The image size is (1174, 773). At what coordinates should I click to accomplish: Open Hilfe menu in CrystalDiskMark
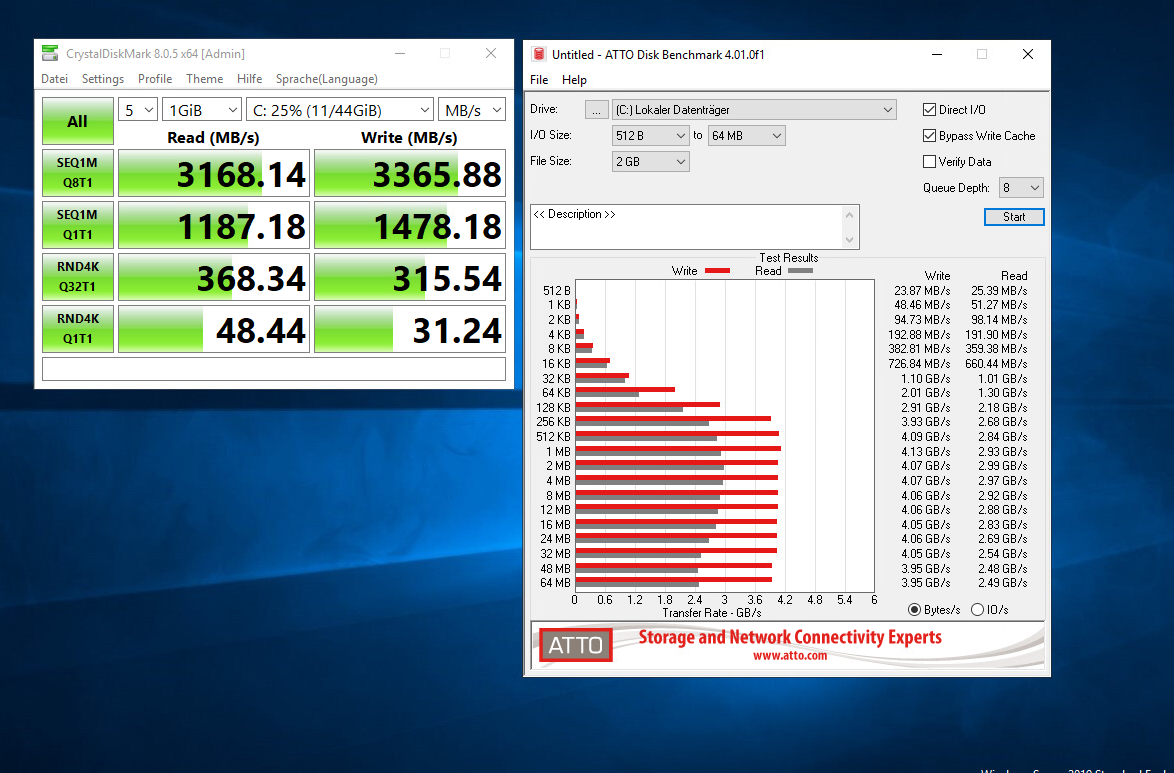tap(249, 79)
